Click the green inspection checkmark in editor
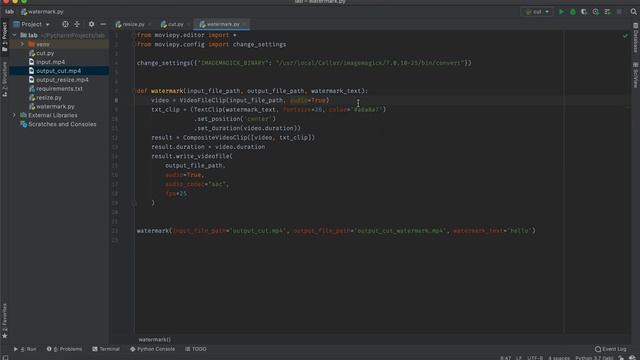Image resolution: width=640 pixels, height=360 pixels. point(625,36)
